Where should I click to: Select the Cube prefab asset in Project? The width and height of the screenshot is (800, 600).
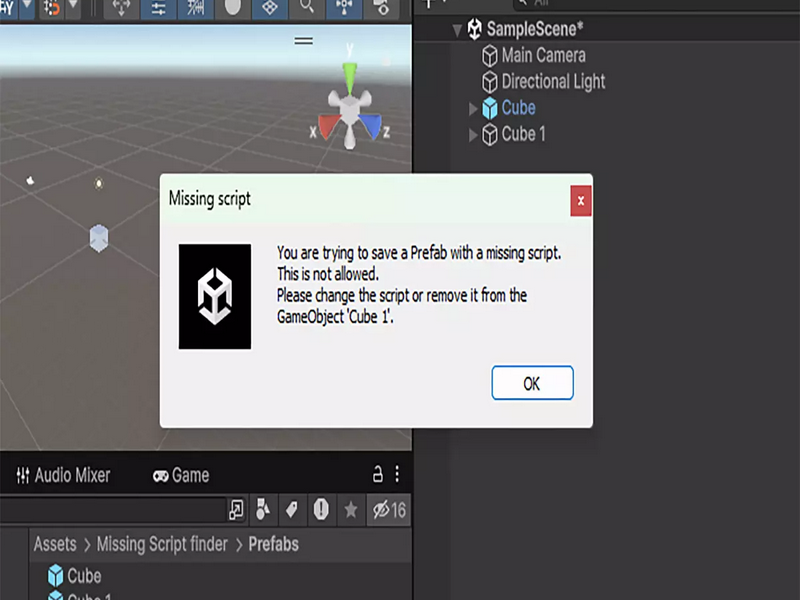pos(74,576)
